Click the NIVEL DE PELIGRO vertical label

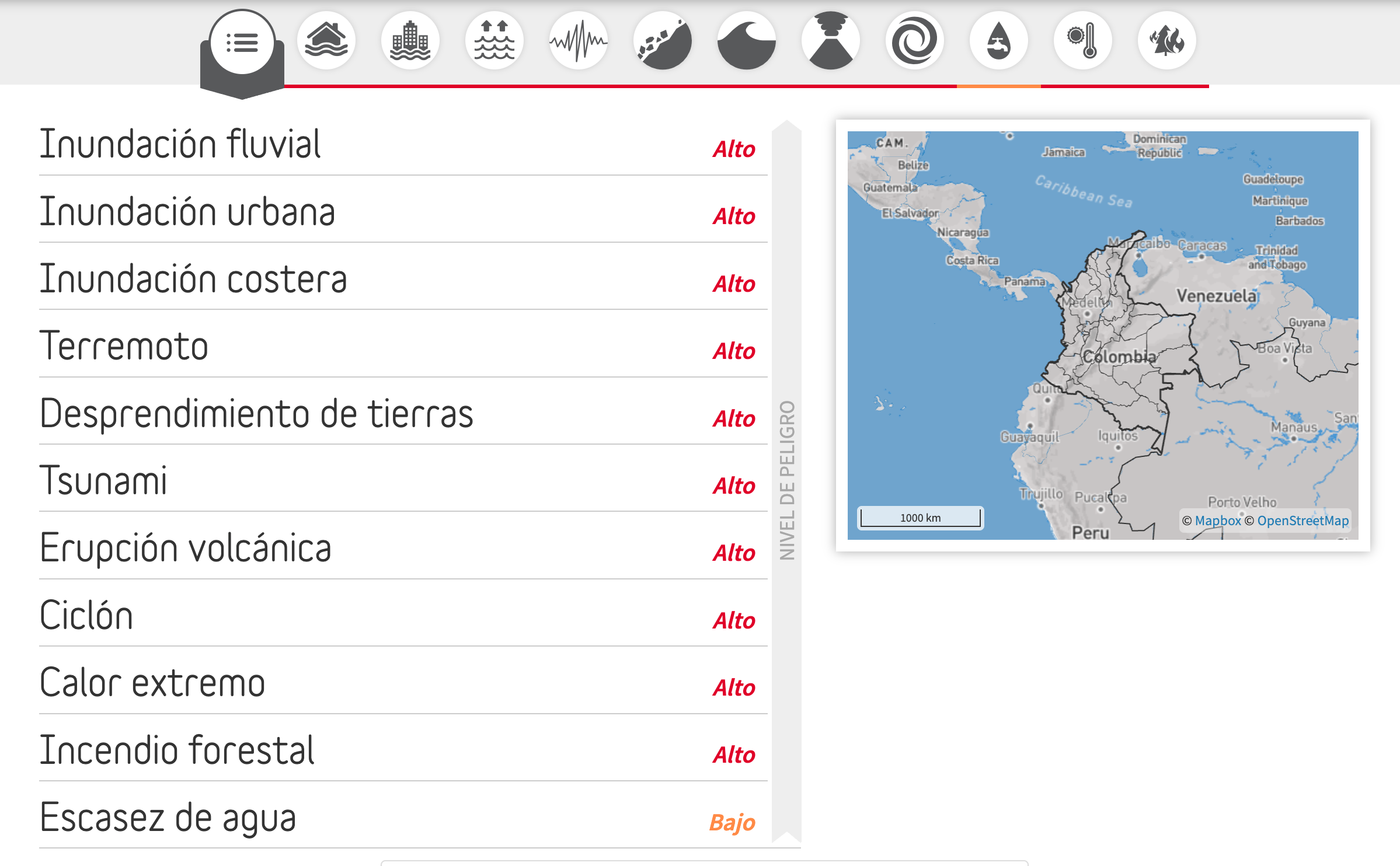pos(787,480)
